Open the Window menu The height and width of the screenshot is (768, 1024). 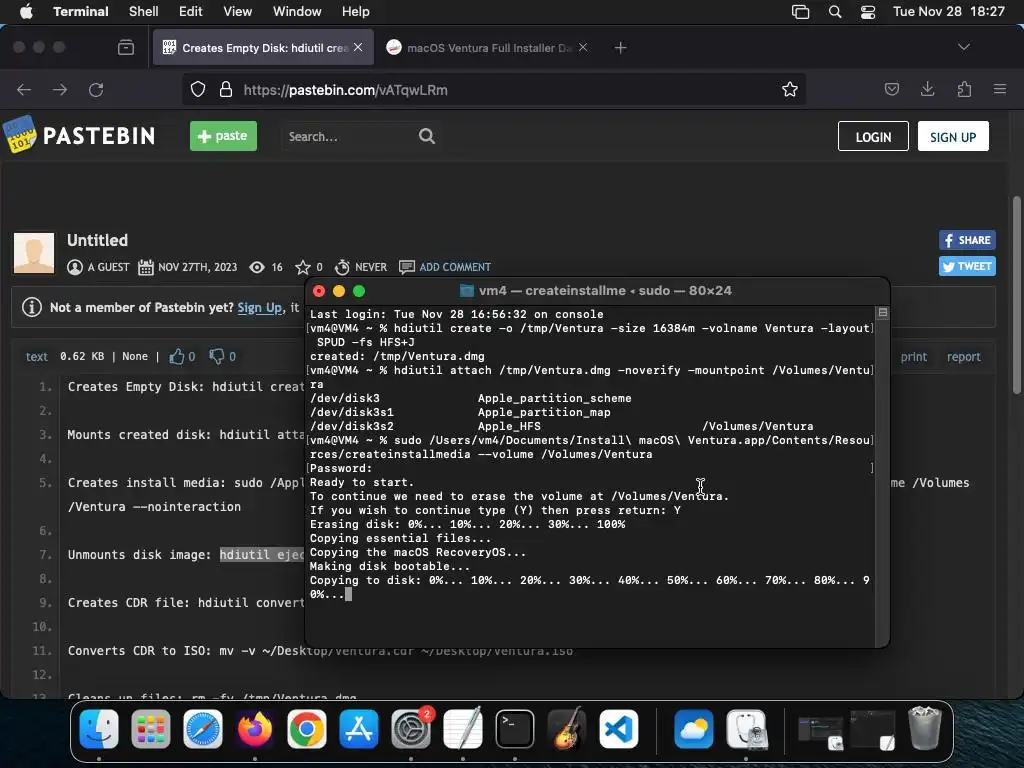[x=296, y=11]
